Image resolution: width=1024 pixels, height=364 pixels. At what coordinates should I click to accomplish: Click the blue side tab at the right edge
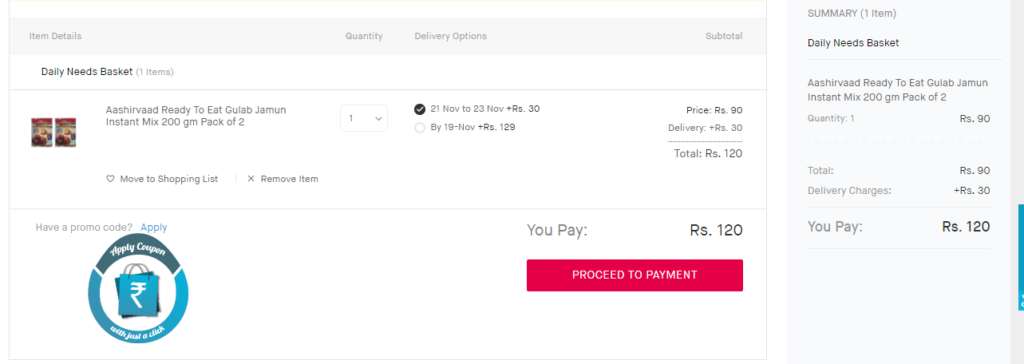point(1020,257)
